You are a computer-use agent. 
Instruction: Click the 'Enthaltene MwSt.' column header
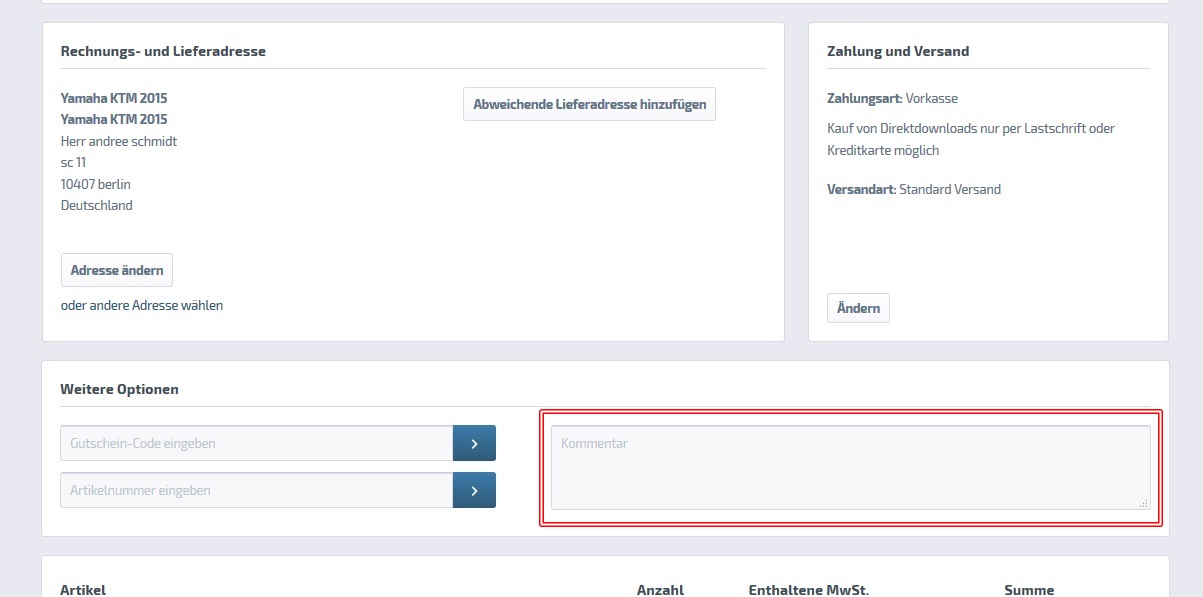point(808,590)
